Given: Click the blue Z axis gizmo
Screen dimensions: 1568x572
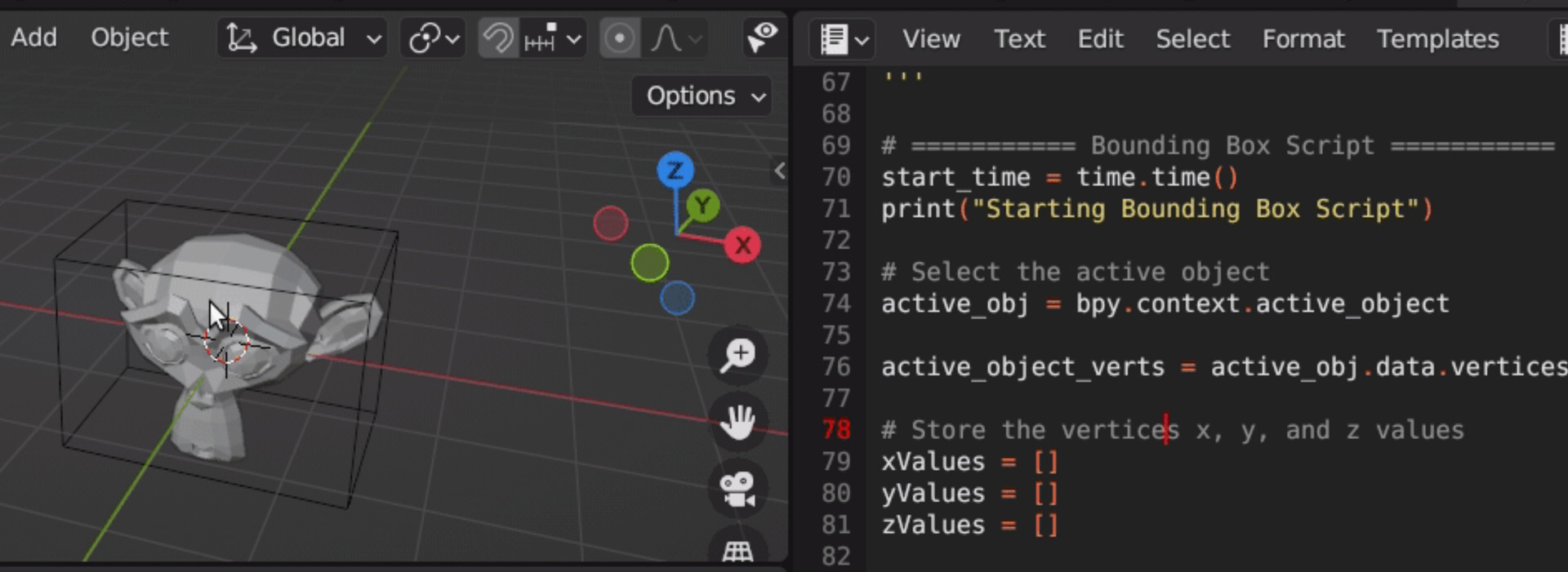Looking at the screenshot, I should pos(675,171).
